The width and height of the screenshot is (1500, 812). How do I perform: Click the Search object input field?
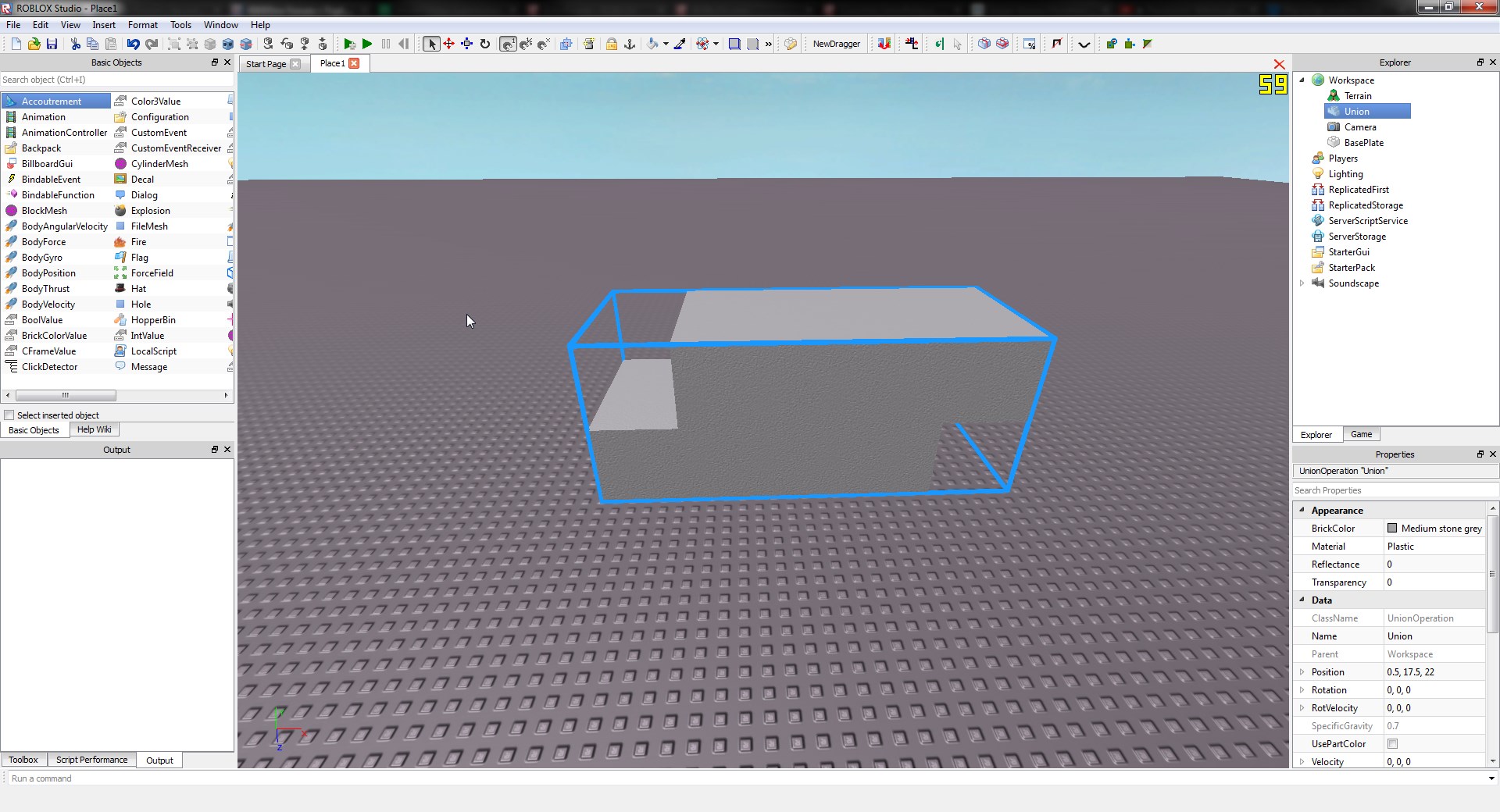tap(117, 80)
